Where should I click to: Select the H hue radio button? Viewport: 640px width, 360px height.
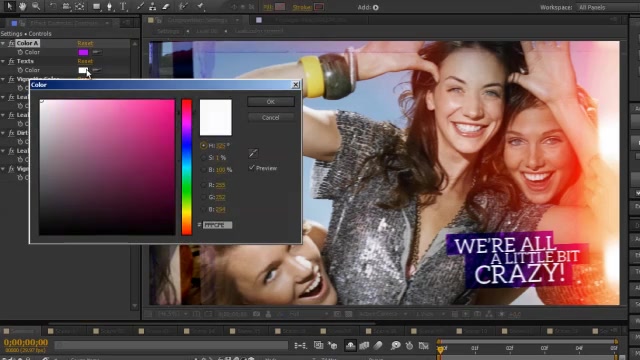203,145
